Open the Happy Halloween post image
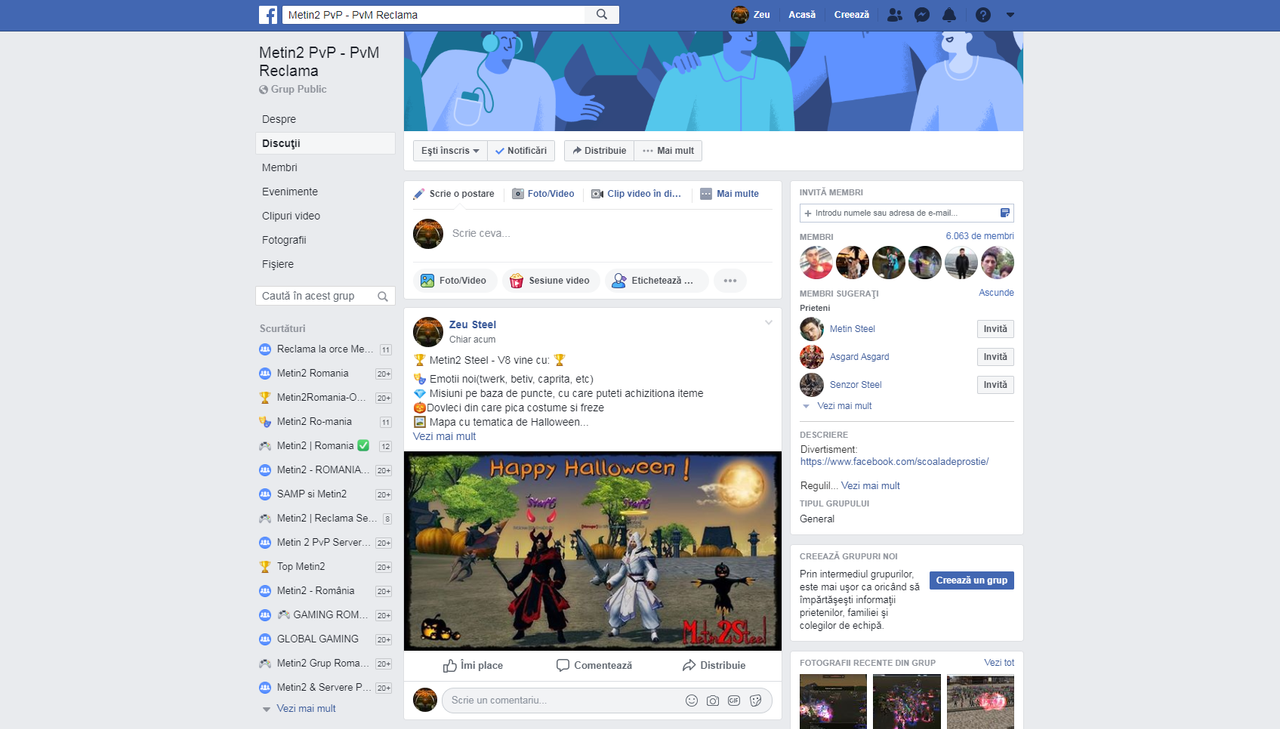The width and height of the screenshot is (1280, 729). click(x=592, y=550)
